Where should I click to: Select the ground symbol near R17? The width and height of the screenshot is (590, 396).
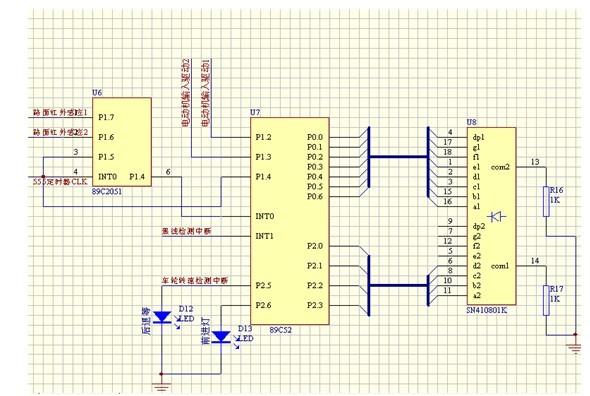pyautogui.click(x=575, y=349)
